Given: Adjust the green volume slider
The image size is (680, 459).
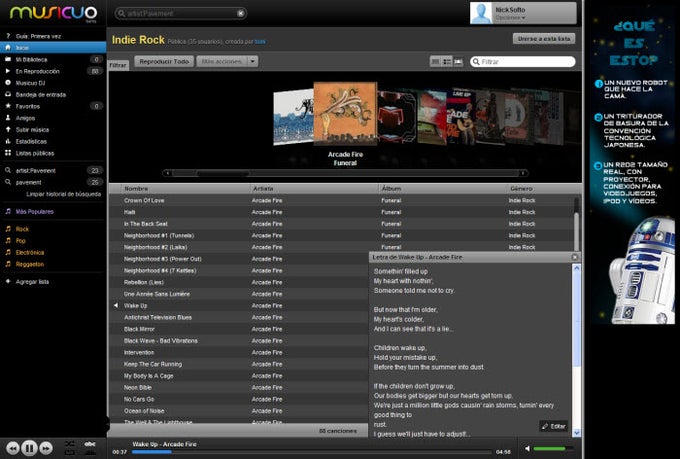Looking at the screenshot, I should (x=553, y=449).
